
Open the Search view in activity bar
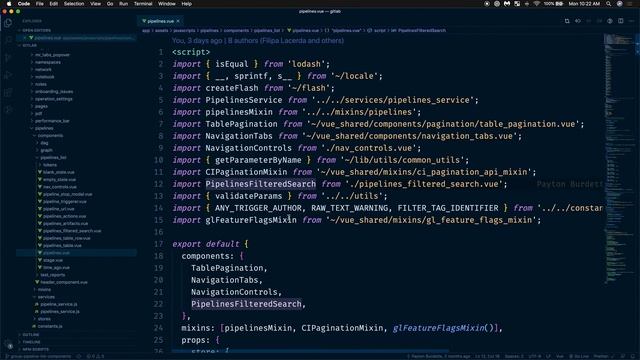pos(8,40)
